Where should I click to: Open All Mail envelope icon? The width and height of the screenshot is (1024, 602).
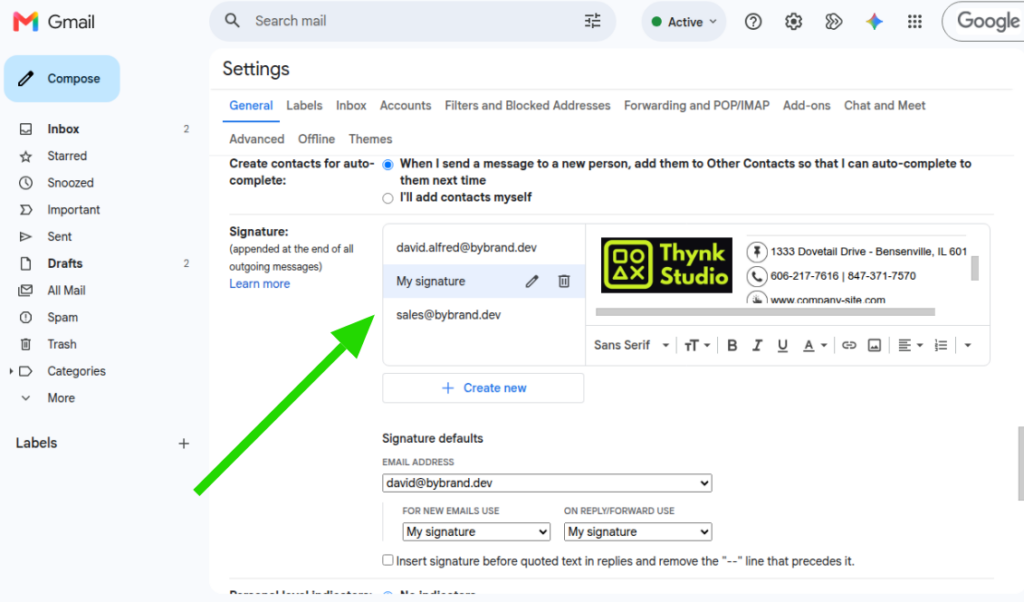pyautogui.click(x=25, y=291)
